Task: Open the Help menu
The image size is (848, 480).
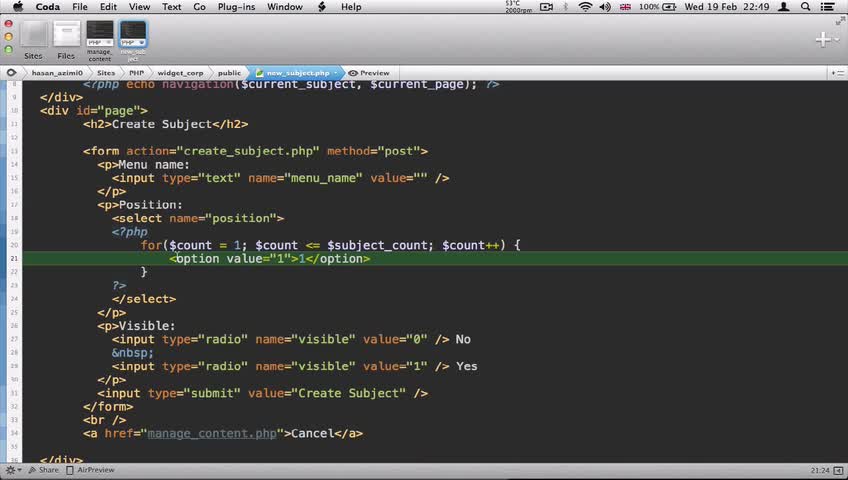Action: point(351,7)
